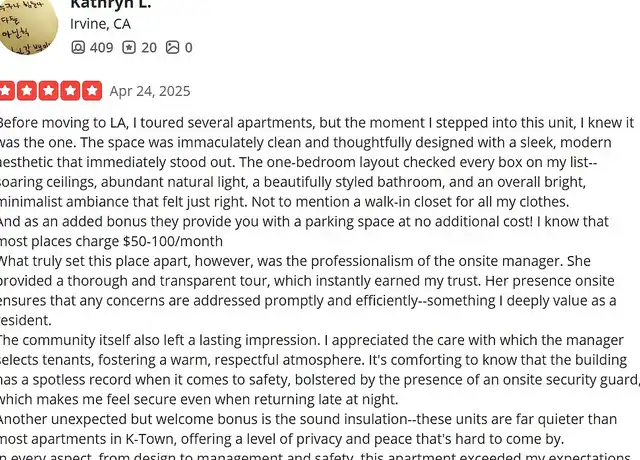This screenshot has width=640, height=460.
Task: Click the fifth rating star
Action: (92, 91)
